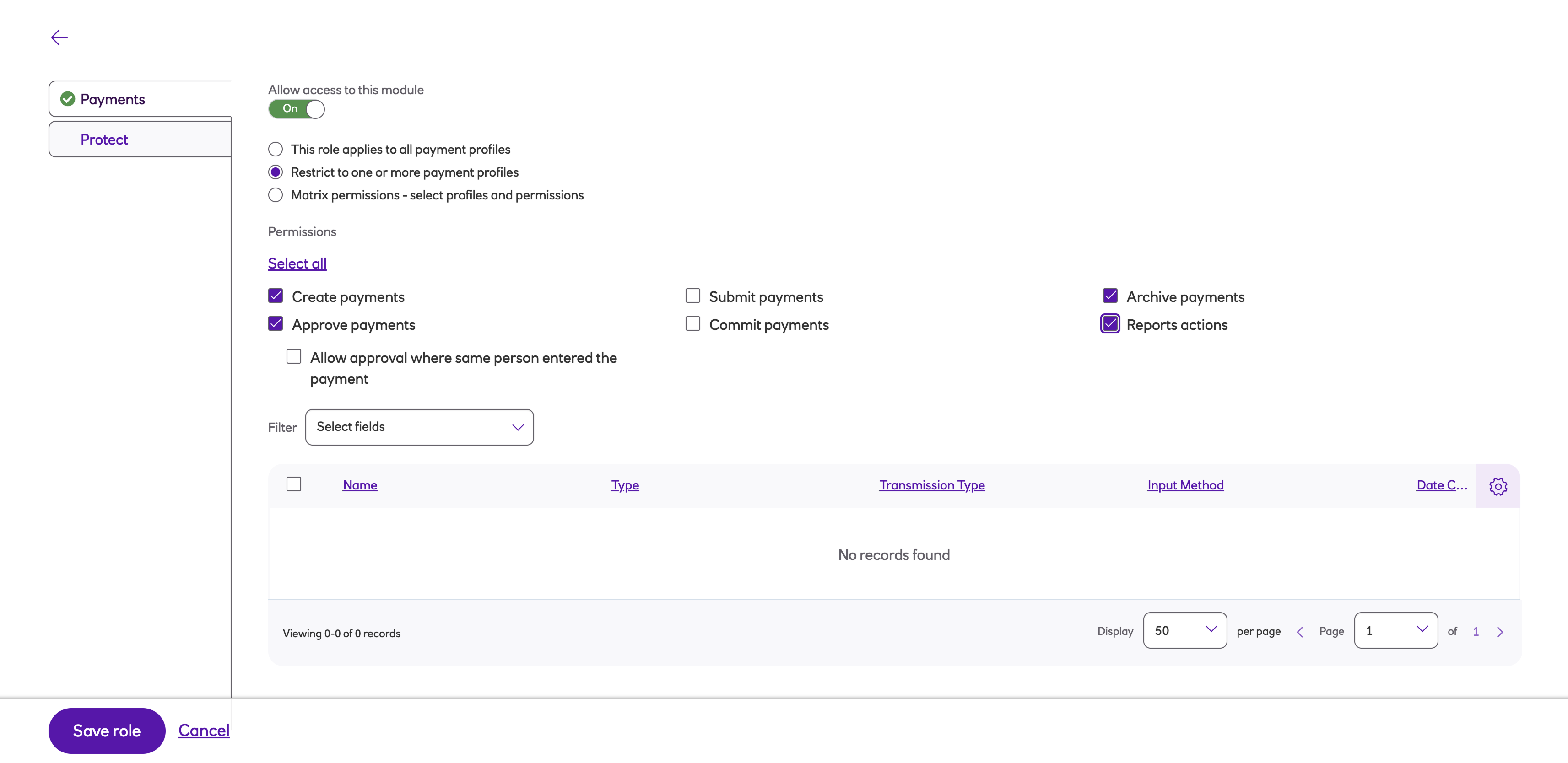The image size is (1568, 763).
Task: Choose role applies to all profiles
Action: (276, 150)
